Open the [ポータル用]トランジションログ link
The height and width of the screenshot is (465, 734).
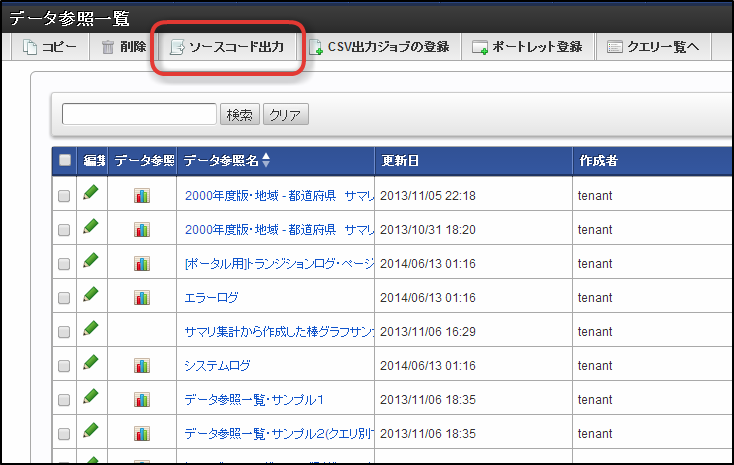279,264
